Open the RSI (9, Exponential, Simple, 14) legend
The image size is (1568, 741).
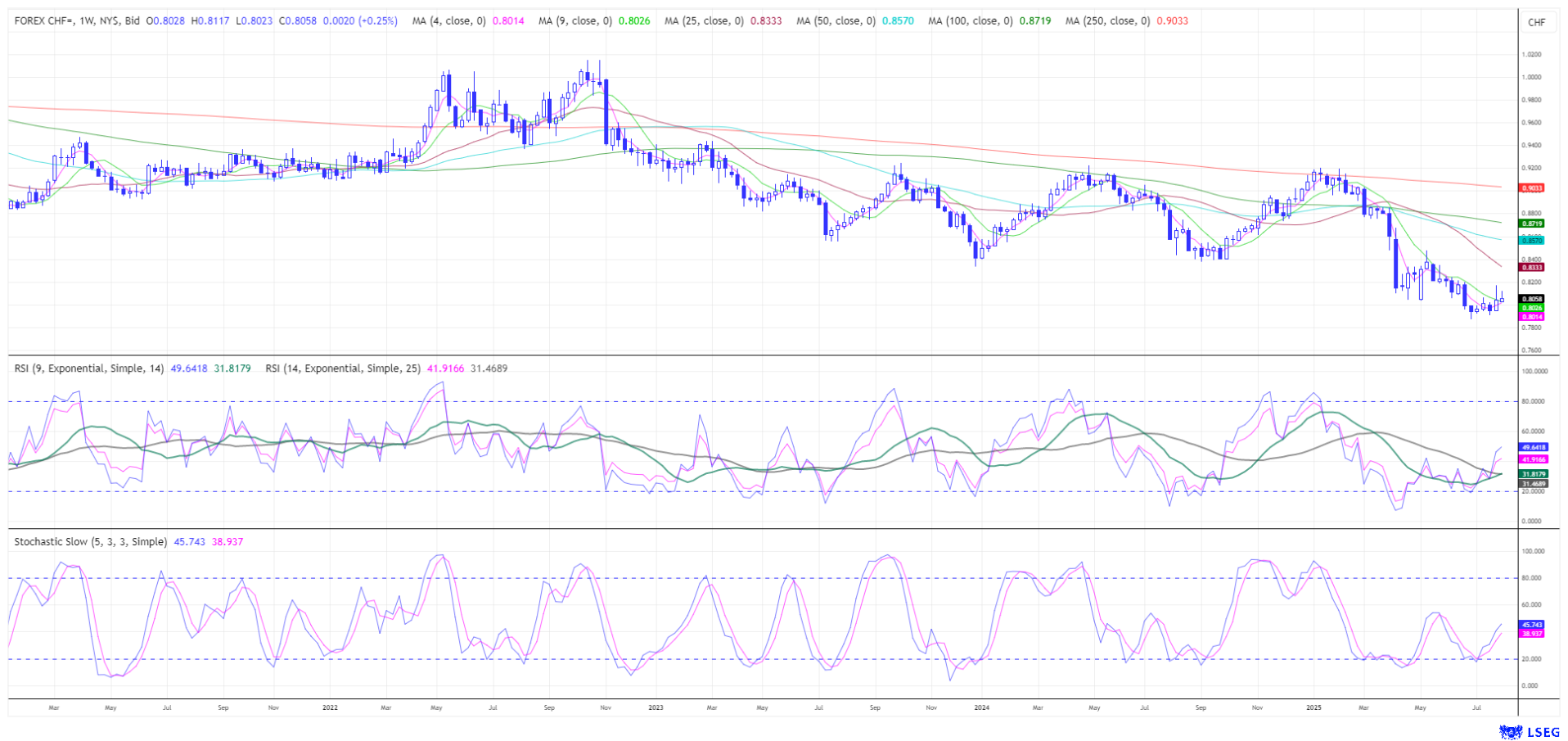(x=89, y=368)
